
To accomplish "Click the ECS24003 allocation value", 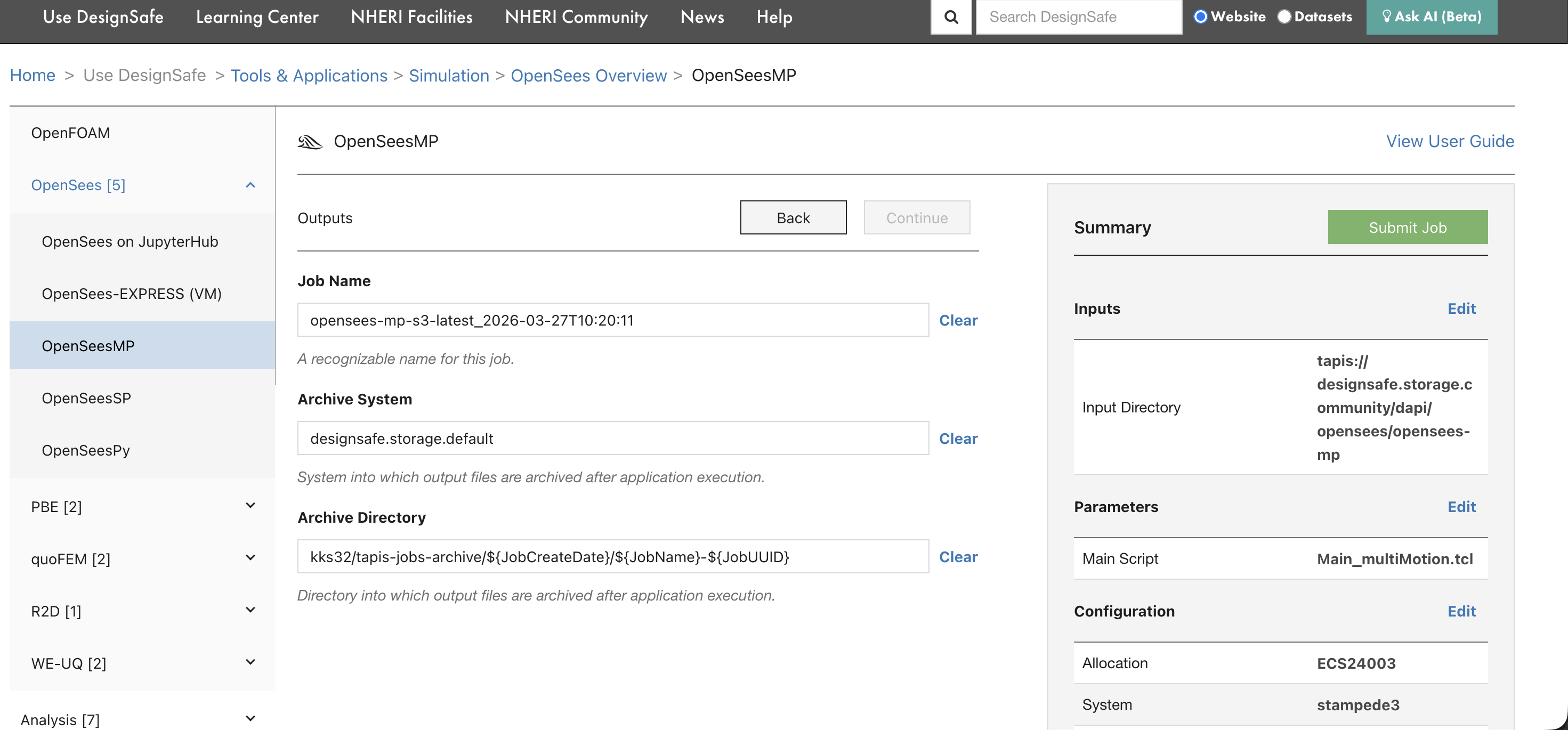I will click(x=1356, y=664).
